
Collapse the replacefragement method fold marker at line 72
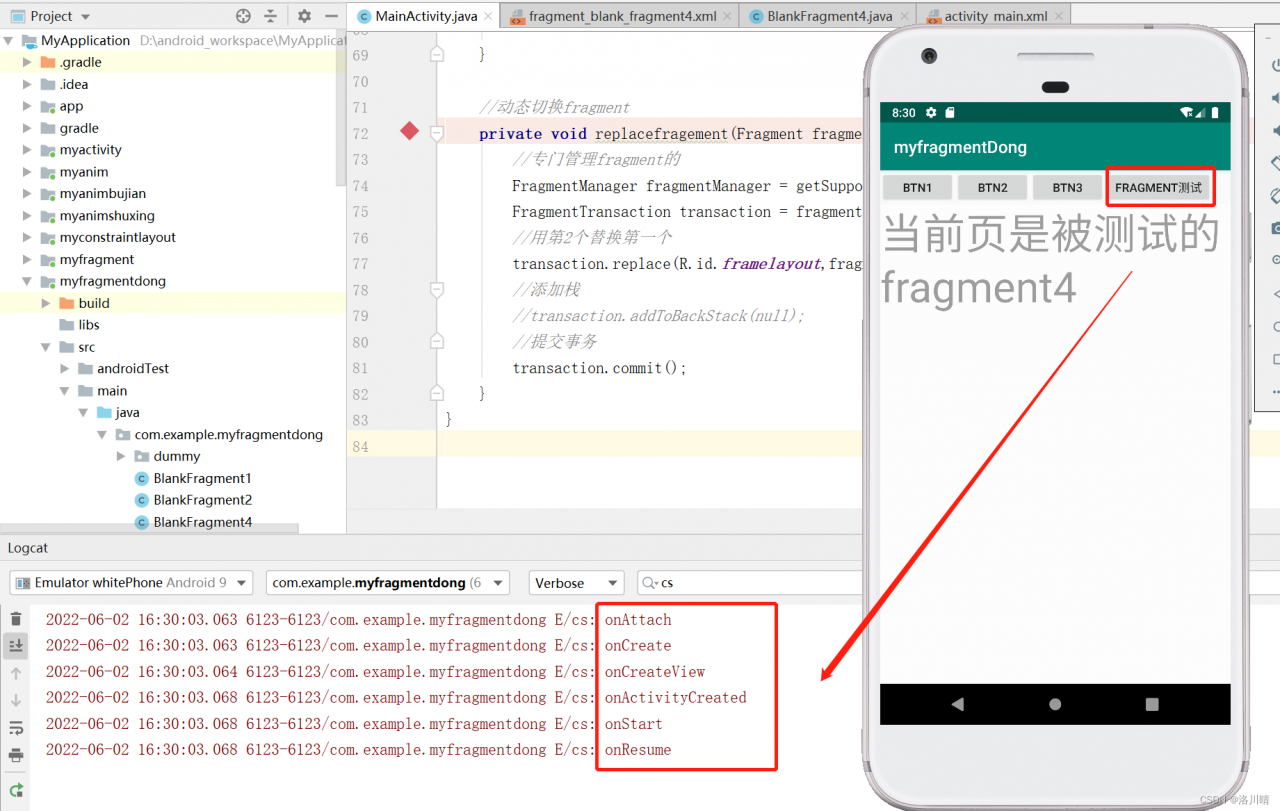[437, 133]
